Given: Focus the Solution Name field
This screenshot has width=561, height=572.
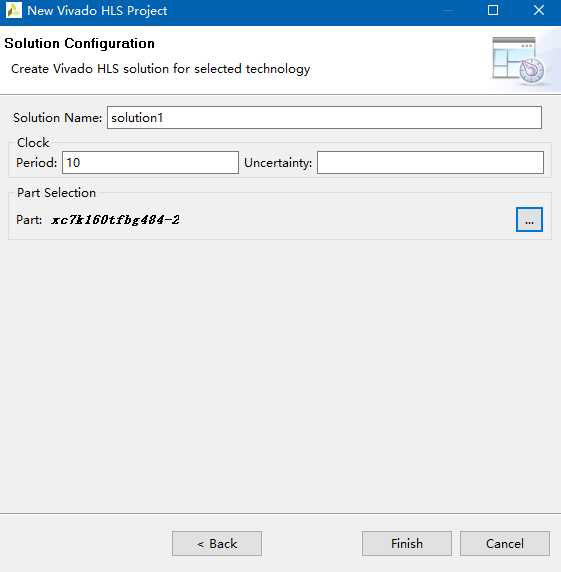Looking at the screenshot, I should 324,117.
